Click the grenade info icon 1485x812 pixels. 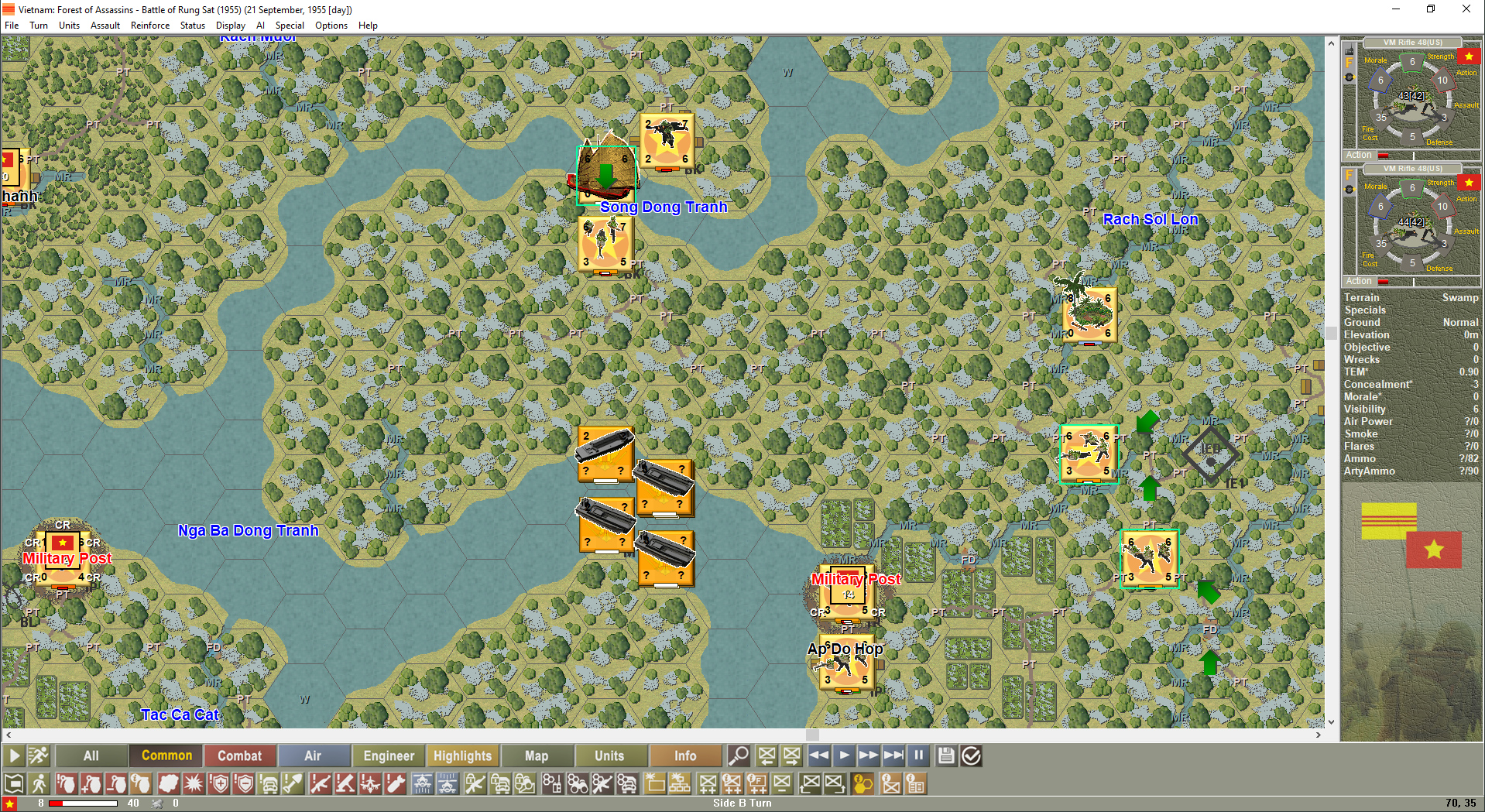141,784
